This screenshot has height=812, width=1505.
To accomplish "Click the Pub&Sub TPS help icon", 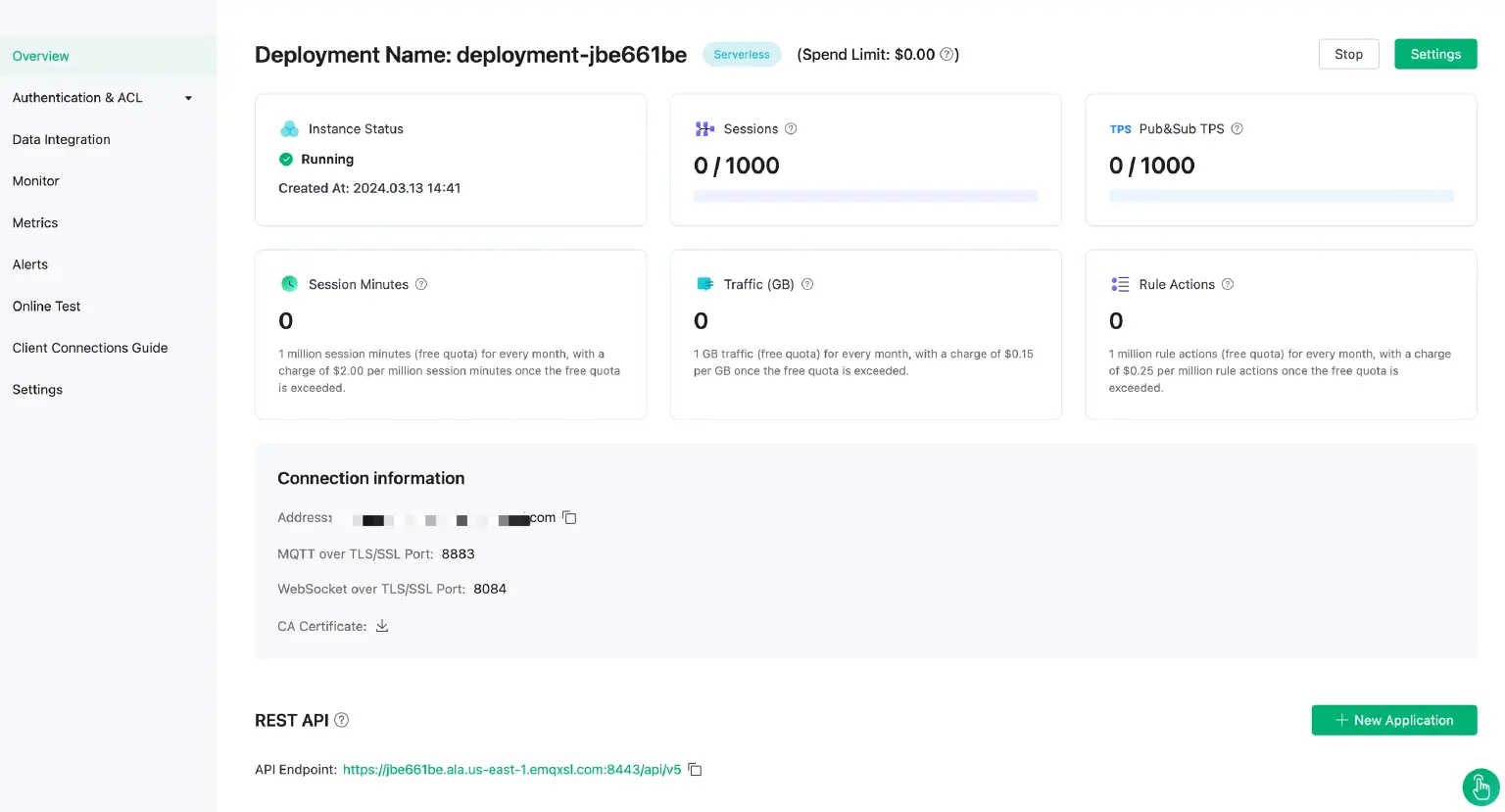I will point(1237,128).
